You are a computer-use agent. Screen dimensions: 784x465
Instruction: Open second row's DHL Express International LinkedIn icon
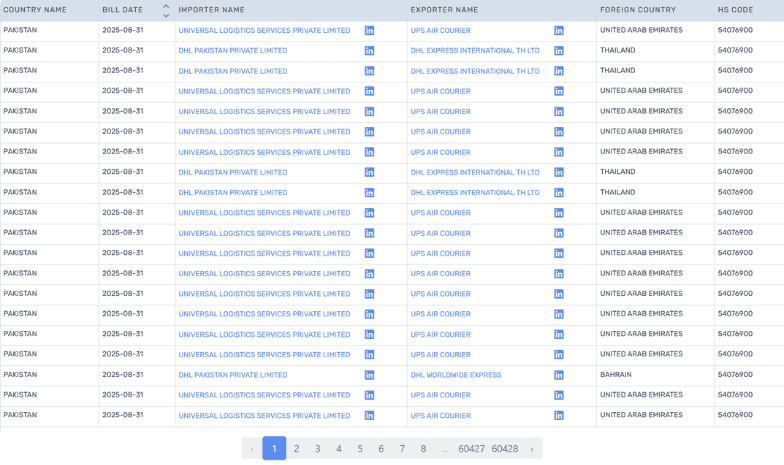[x=558, y=51]
